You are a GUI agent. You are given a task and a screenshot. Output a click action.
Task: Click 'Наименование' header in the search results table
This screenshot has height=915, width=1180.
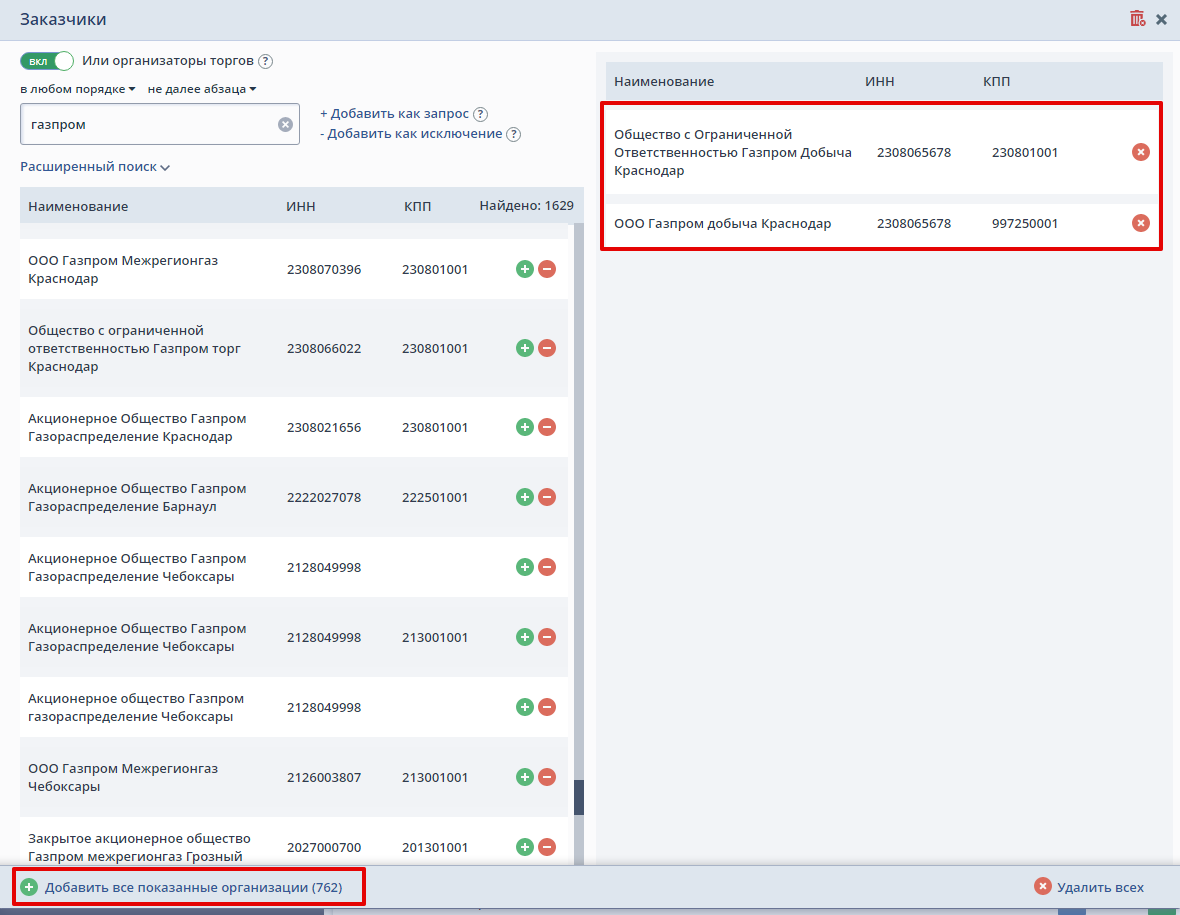point(78,206)
